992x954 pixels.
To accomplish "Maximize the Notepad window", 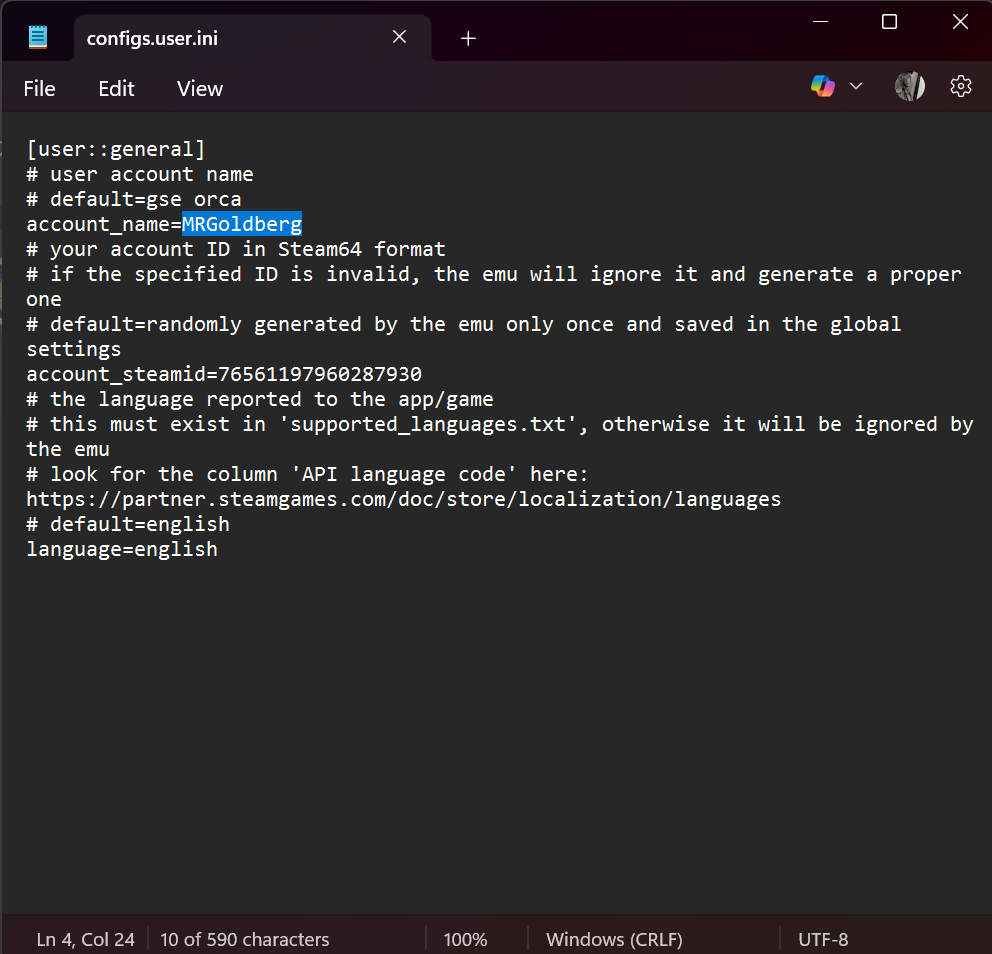I will click(890, 22).
